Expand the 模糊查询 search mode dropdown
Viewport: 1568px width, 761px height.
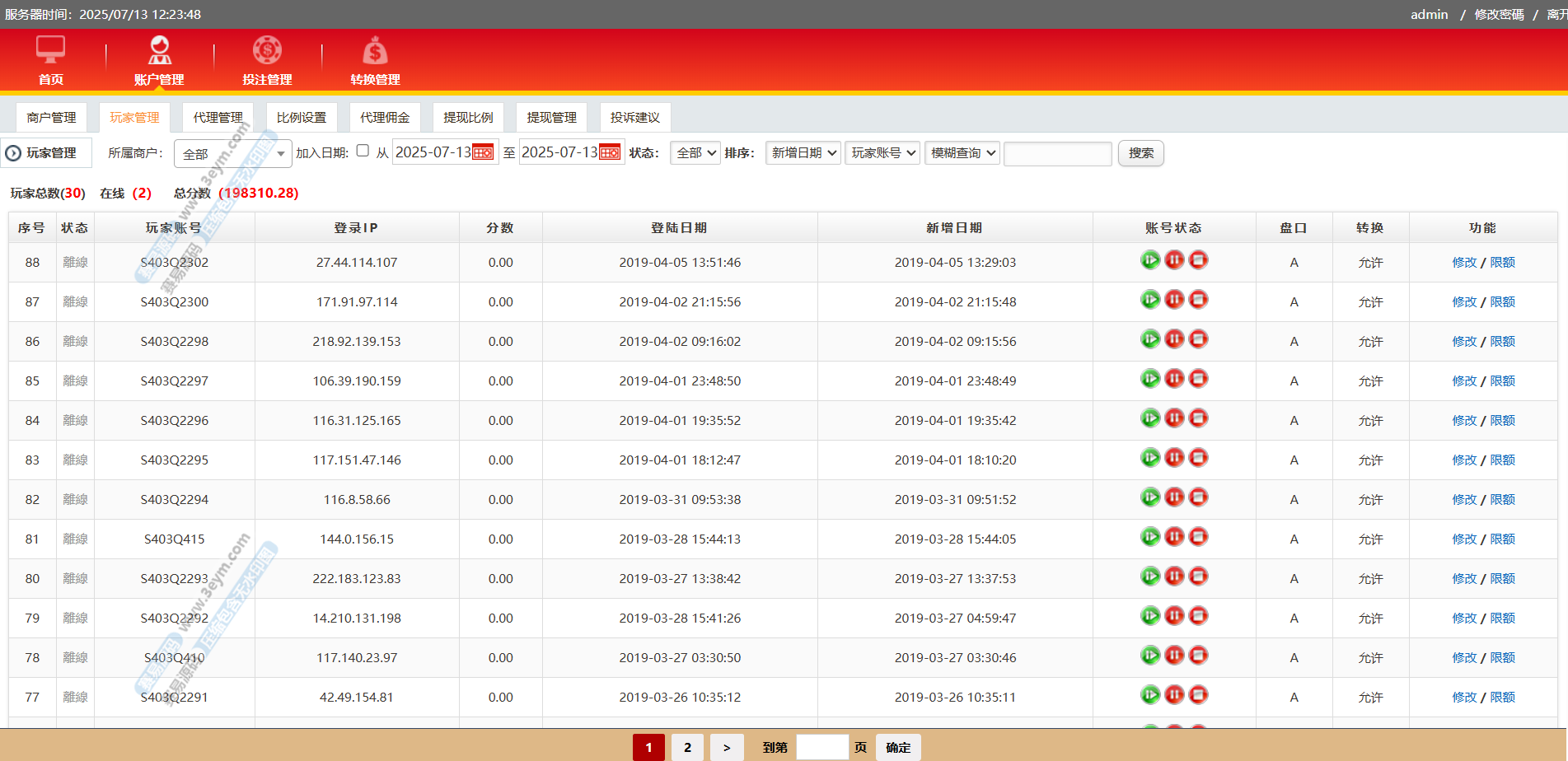[962, 153]
